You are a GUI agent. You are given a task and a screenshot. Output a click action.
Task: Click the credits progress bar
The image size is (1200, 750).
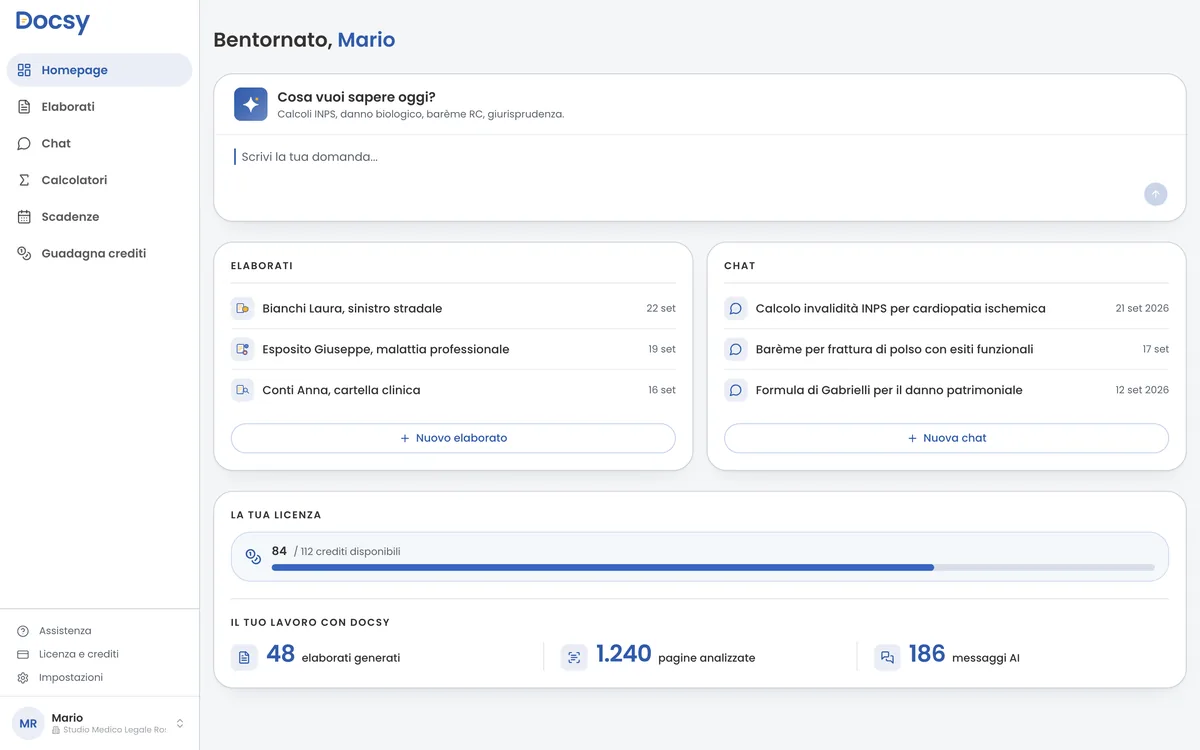tap(713, 567)
